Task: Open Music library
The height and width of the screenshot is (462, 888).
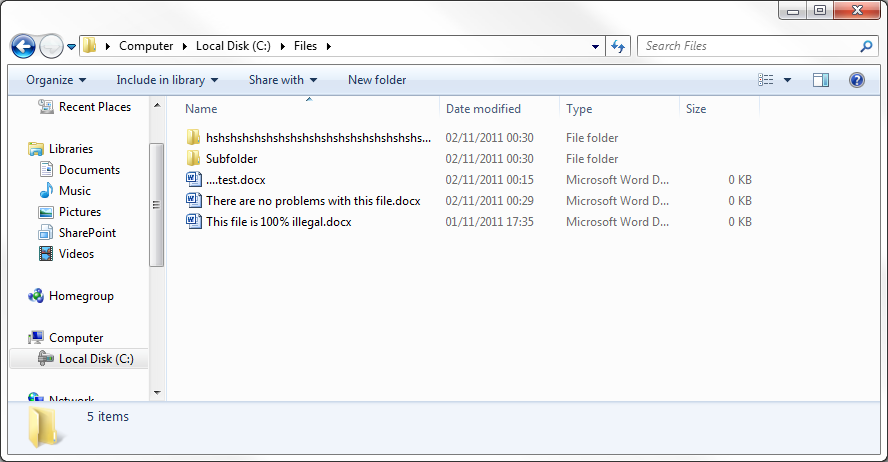Action: pyautogui.click(x=75, y=191)
